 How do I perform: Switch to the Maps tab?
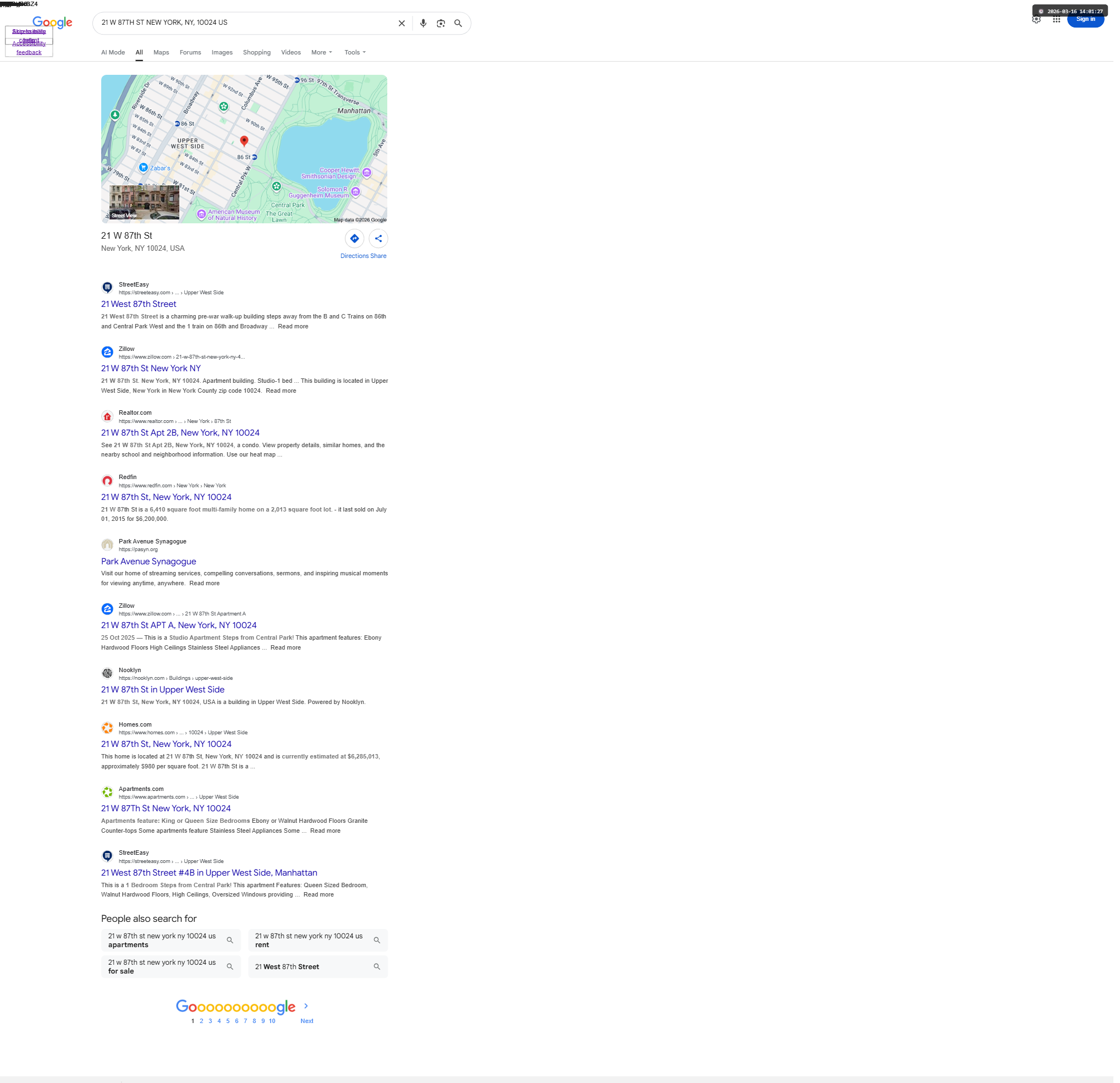coord(162,53)
